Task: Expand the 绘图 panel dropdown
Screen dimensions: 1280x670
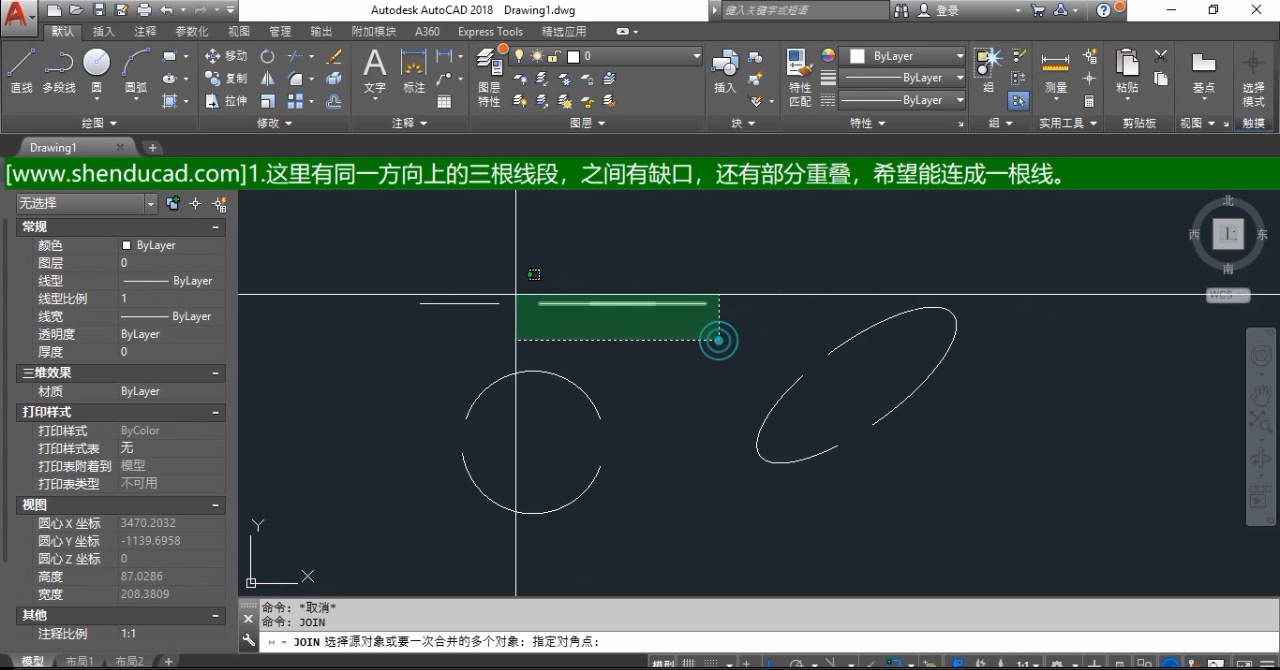Action: pos(99,123)
